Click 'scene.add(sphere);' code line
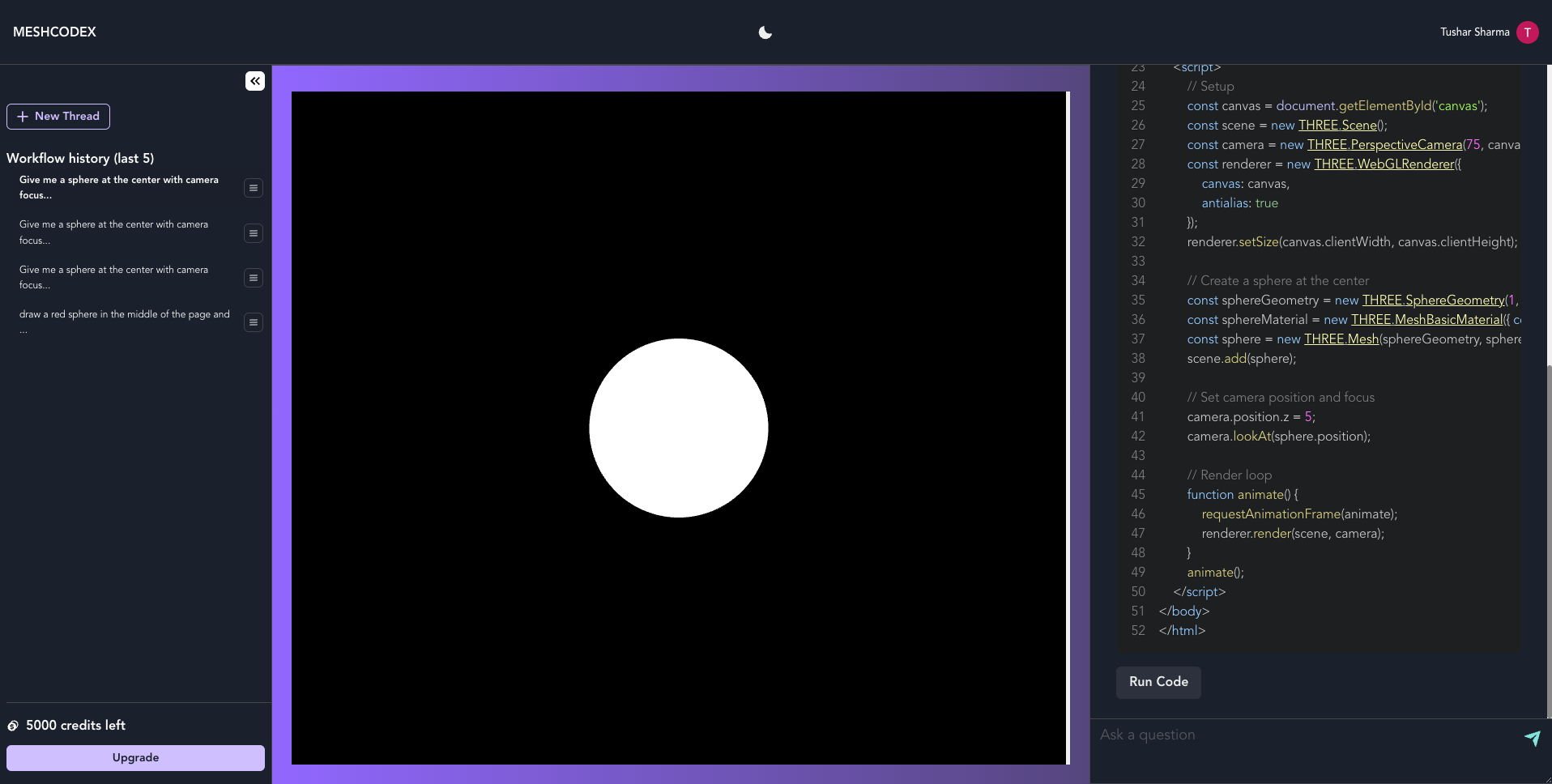This screenshot has width=1552, height=784. pyautogui.click(x=1242, y=359)
